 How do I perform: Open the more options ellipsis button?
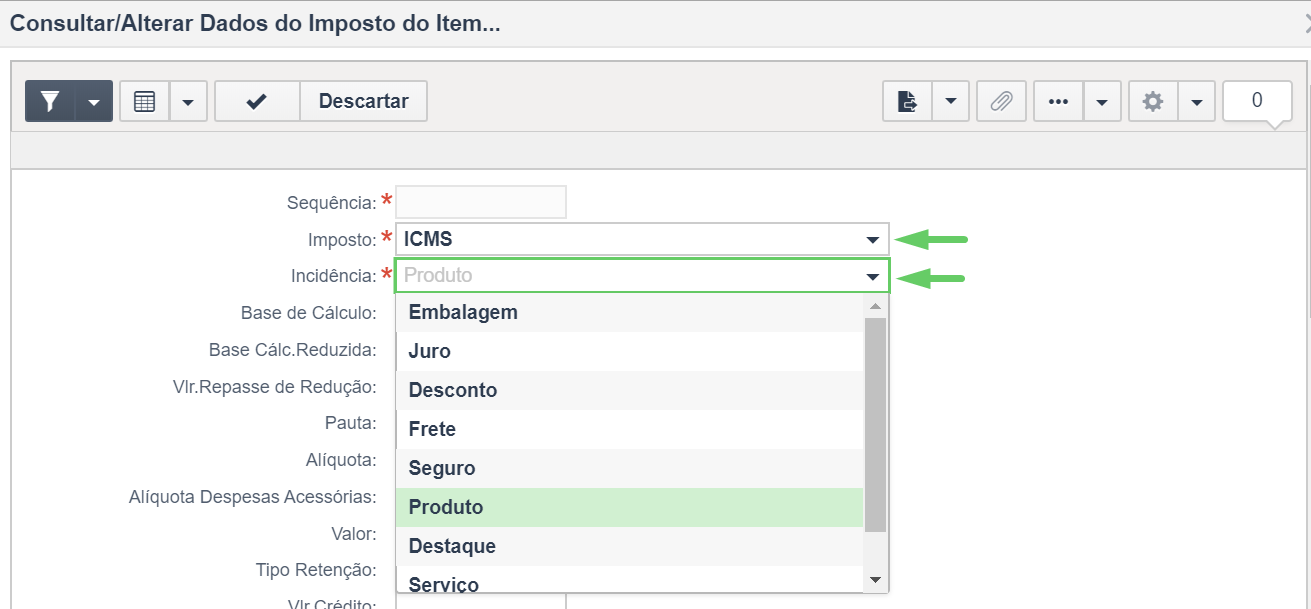pyautogui.click(x=1058, y=101)
